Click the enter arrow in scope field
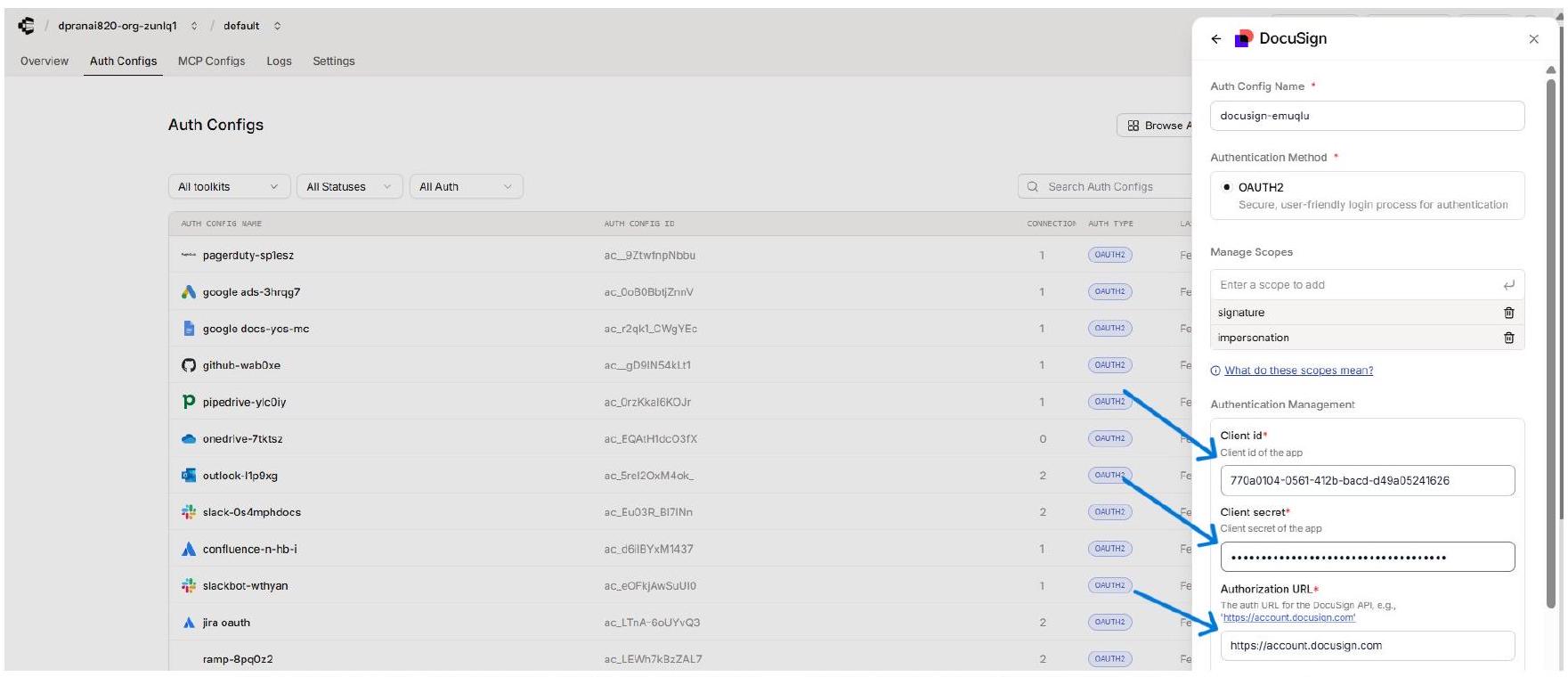The height and width of the screenshot is (677, 1568). (x=1508, y=285)
